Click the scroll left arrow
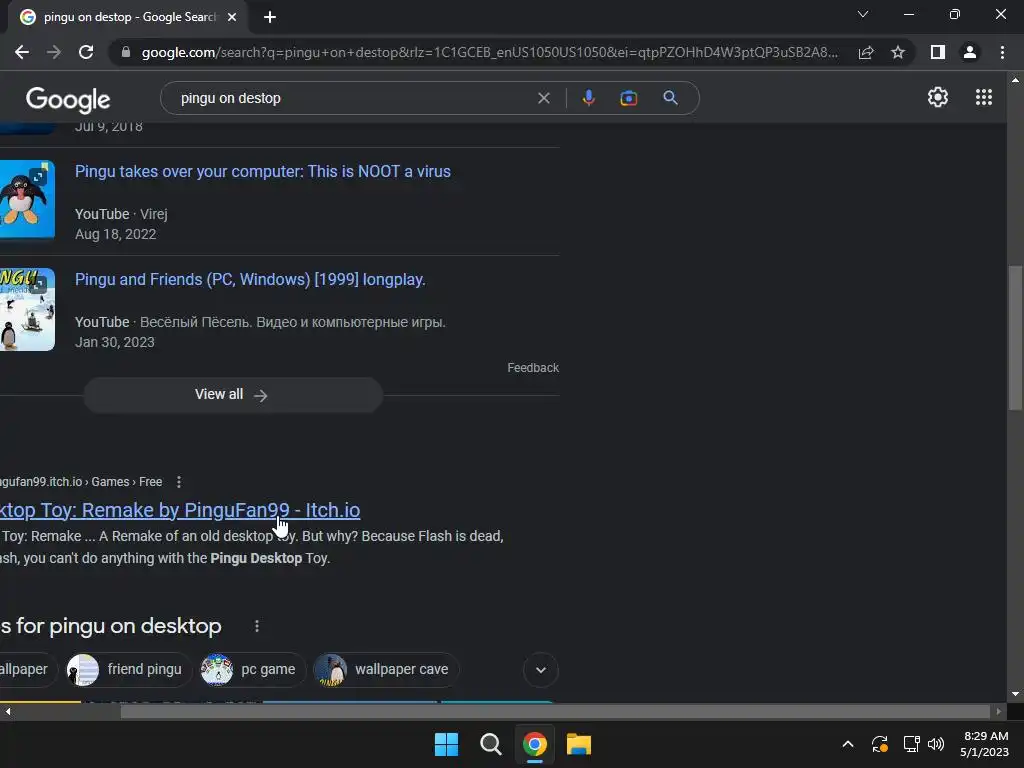1024x768 pixels. [x=8, y=712]
